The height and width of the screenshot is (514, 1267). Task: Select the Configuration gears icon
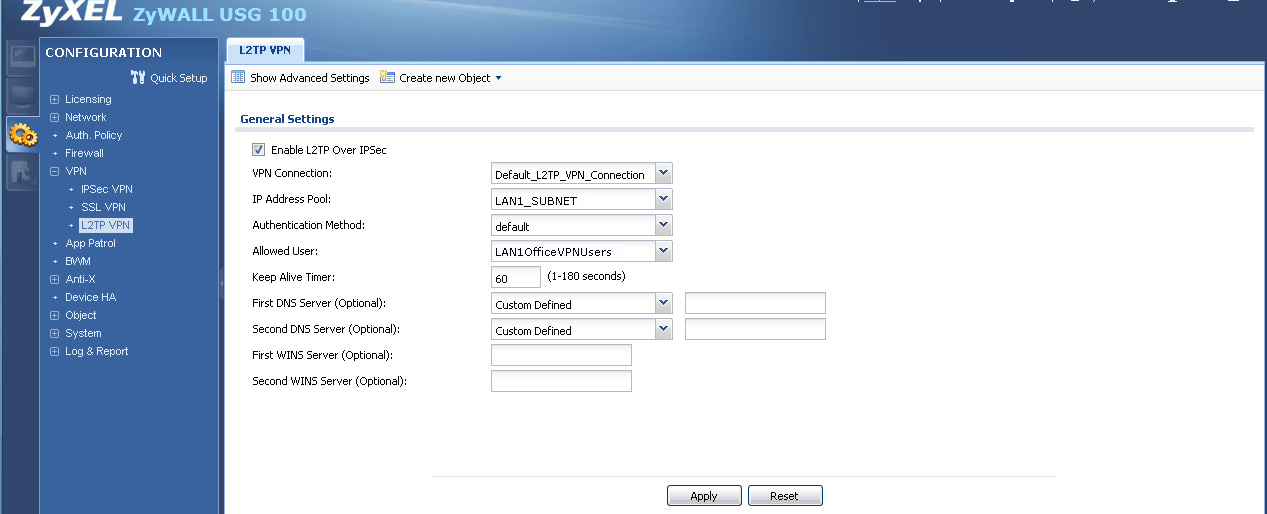(22, 134)
